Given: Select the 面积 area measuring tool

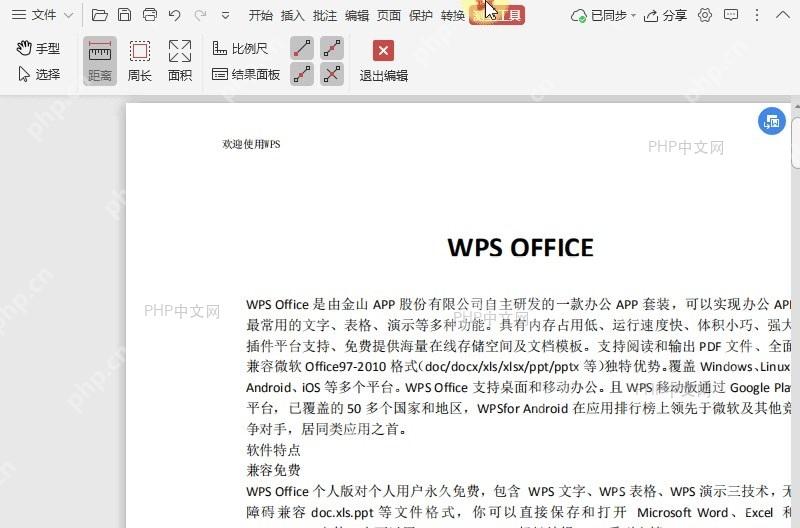Looking at the screenshot, I should coord(180,61).
